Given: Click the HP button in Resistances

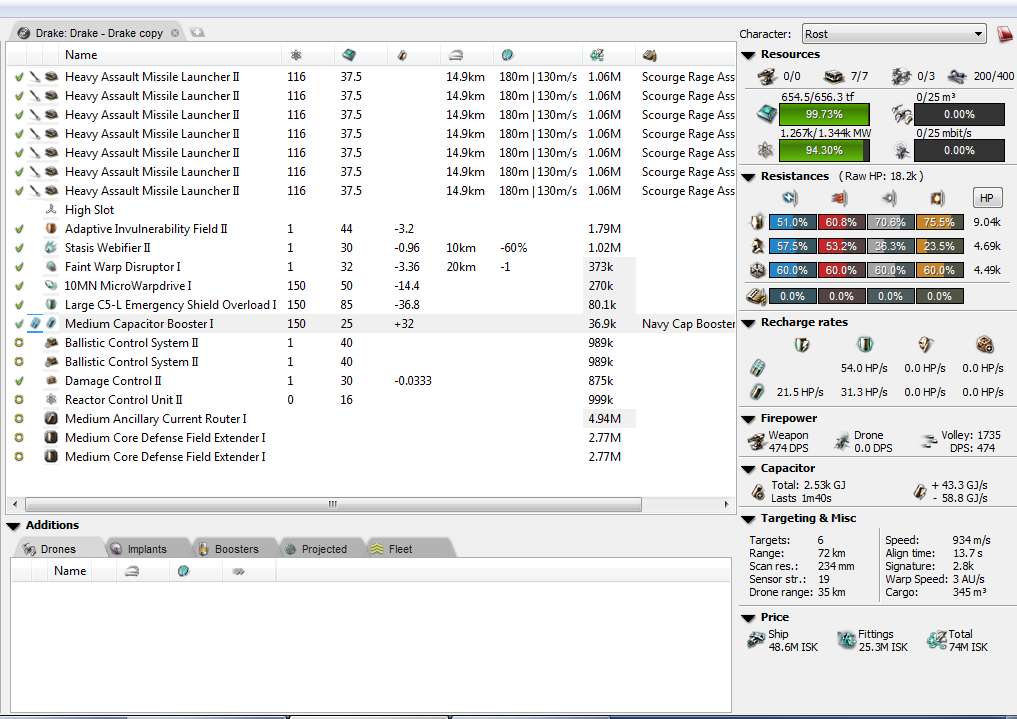Looking at the screenshot, I should click(987, 198).
